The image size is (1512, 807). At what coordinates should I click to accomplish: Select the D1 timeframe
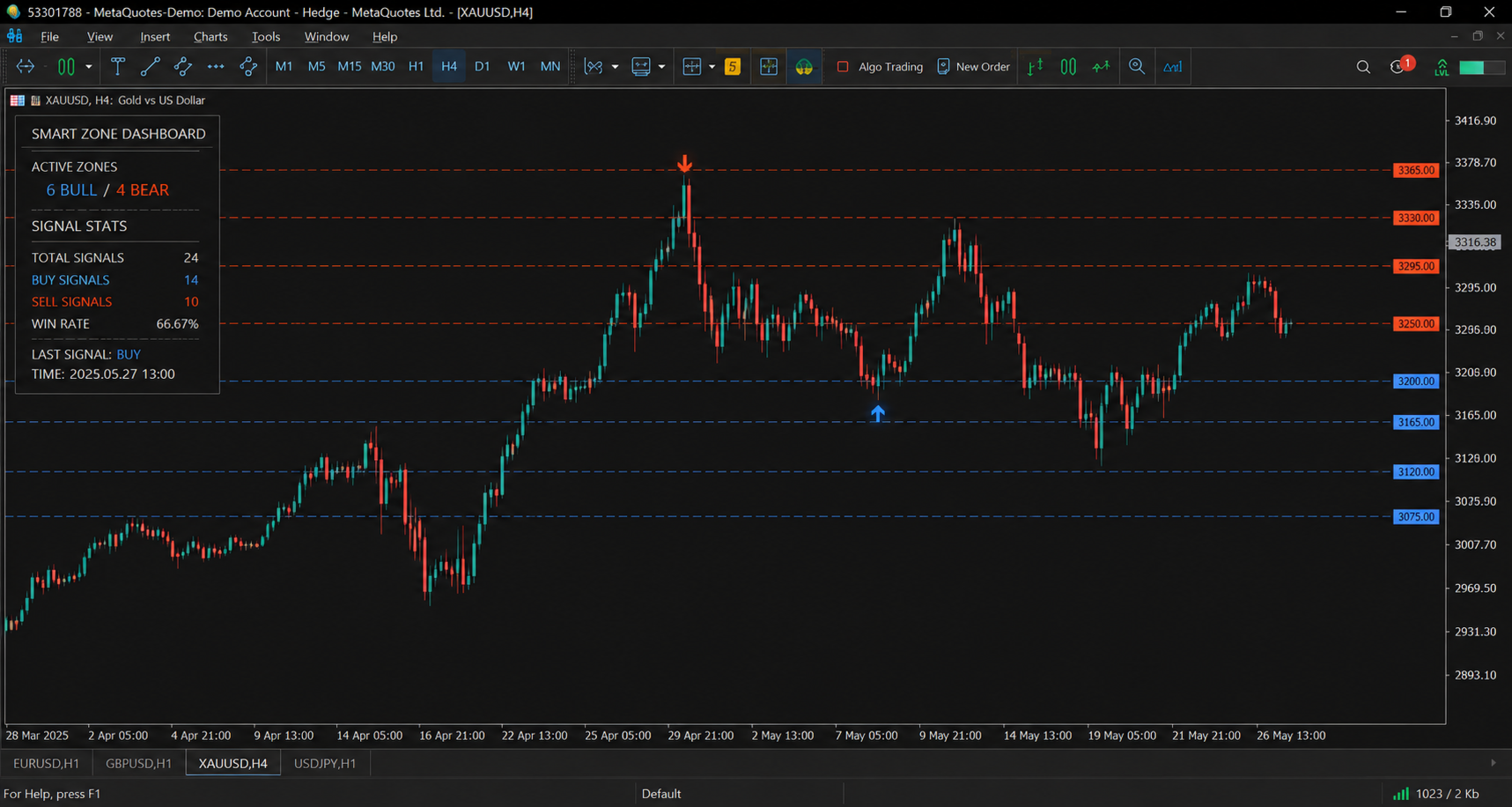click(x=482, y=67)
